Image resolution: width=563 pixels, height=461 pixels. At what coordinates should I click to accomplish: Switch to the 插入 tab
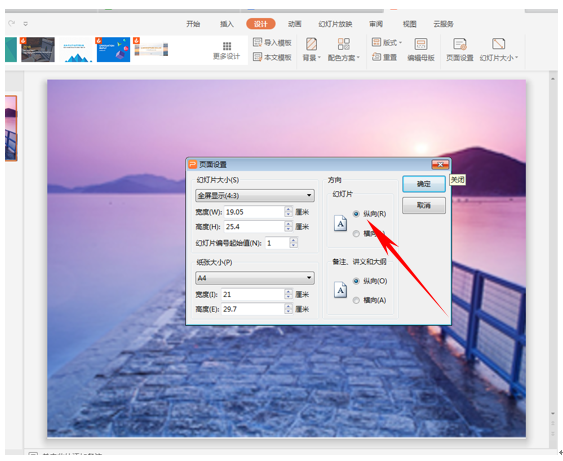pyautogui.click(x=227, y=24)
